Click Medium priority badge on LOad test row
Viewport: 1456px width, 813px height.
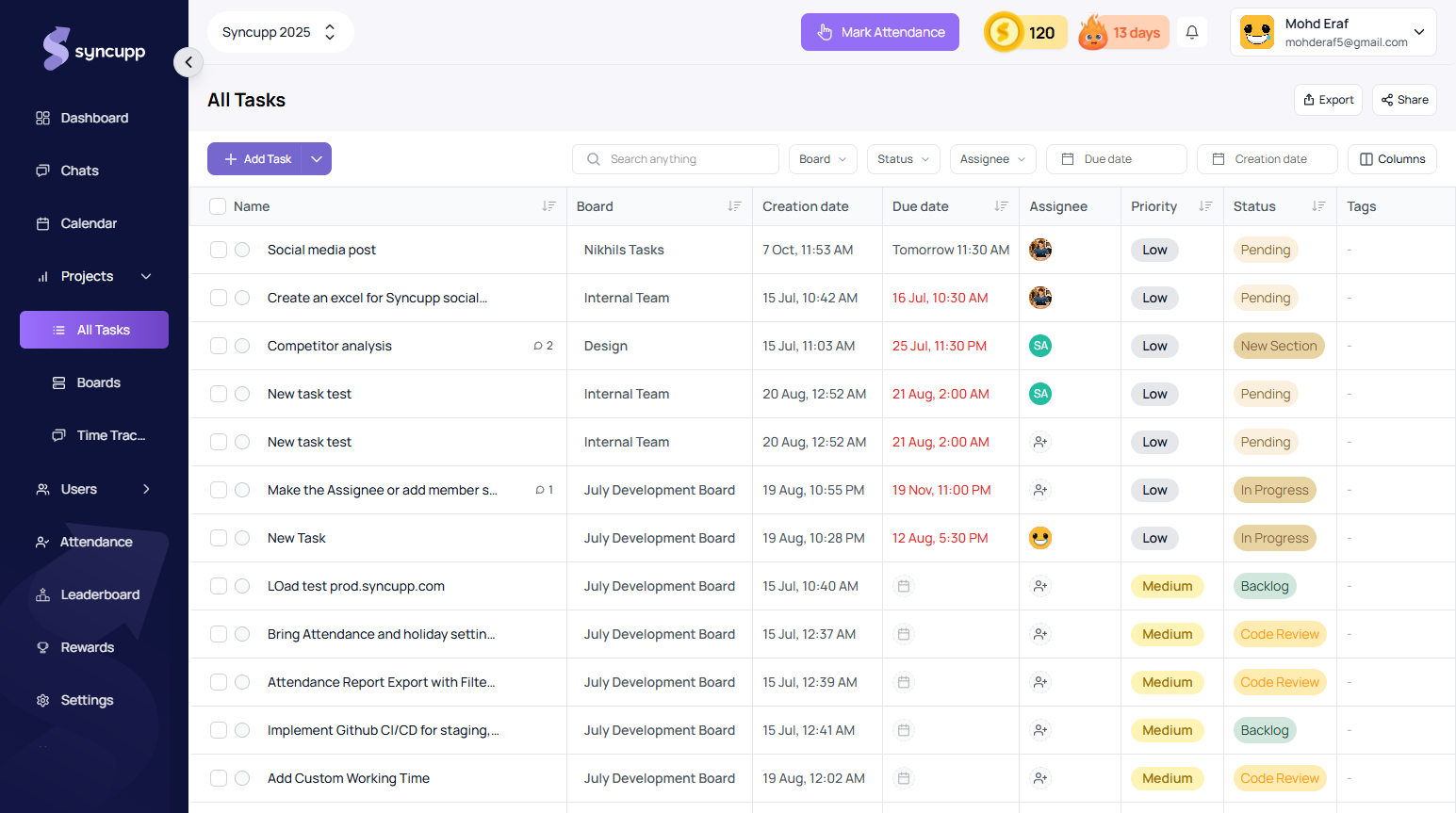(x=1167, y=586)
